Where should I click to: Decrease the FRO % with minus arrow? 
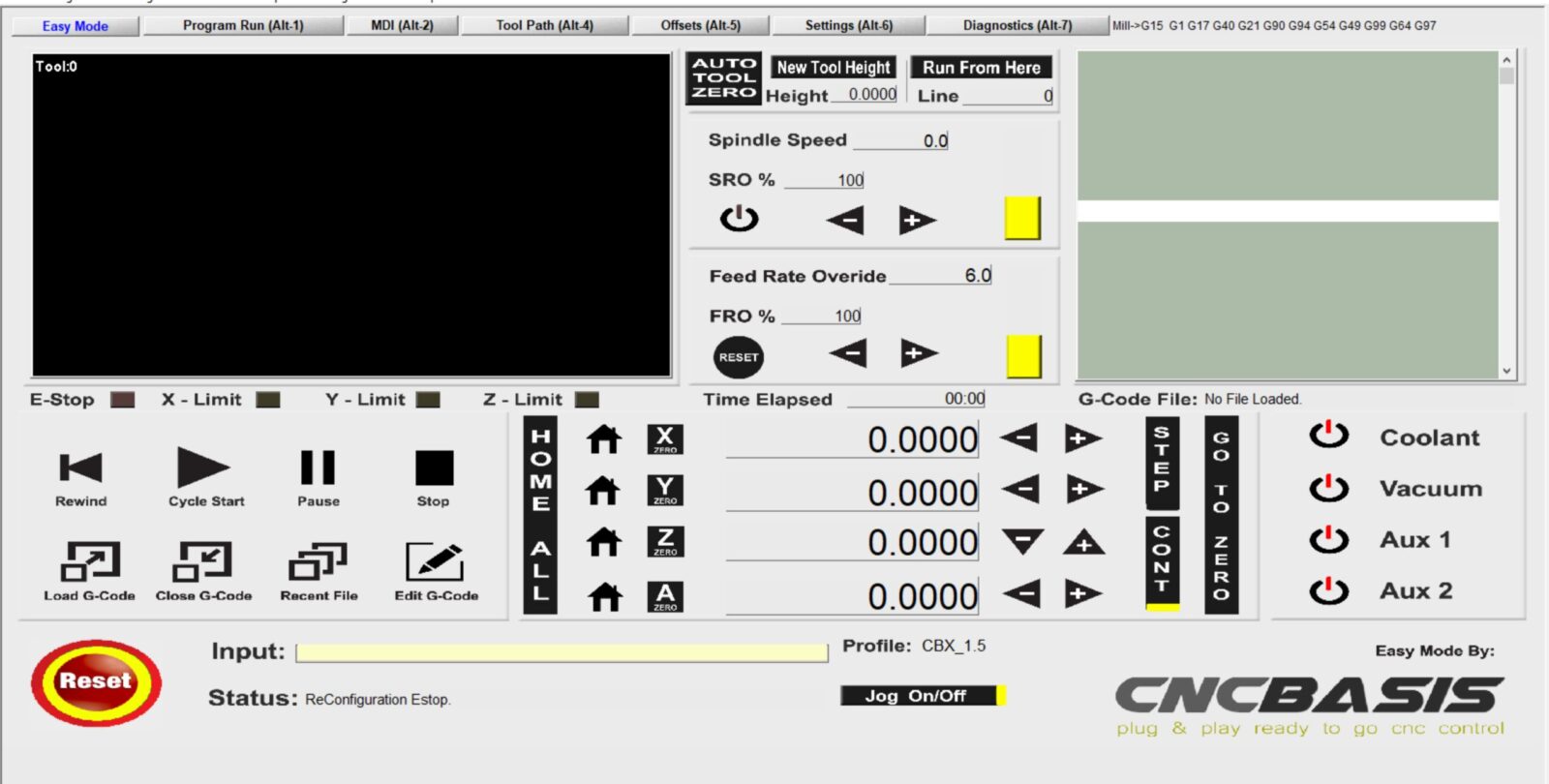(848, 353)
